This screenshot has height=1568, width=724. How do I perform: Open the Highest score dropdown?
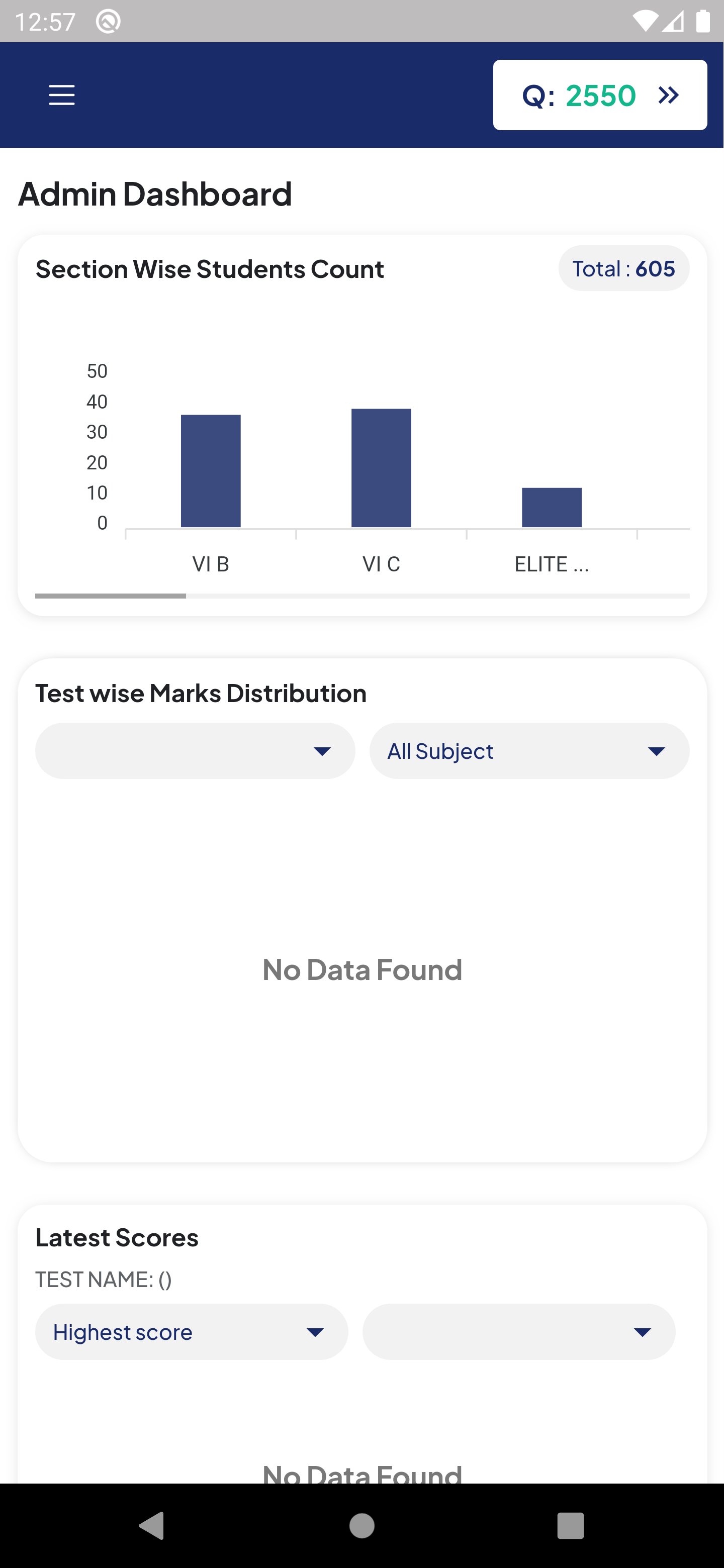(x=191, y=1332)
